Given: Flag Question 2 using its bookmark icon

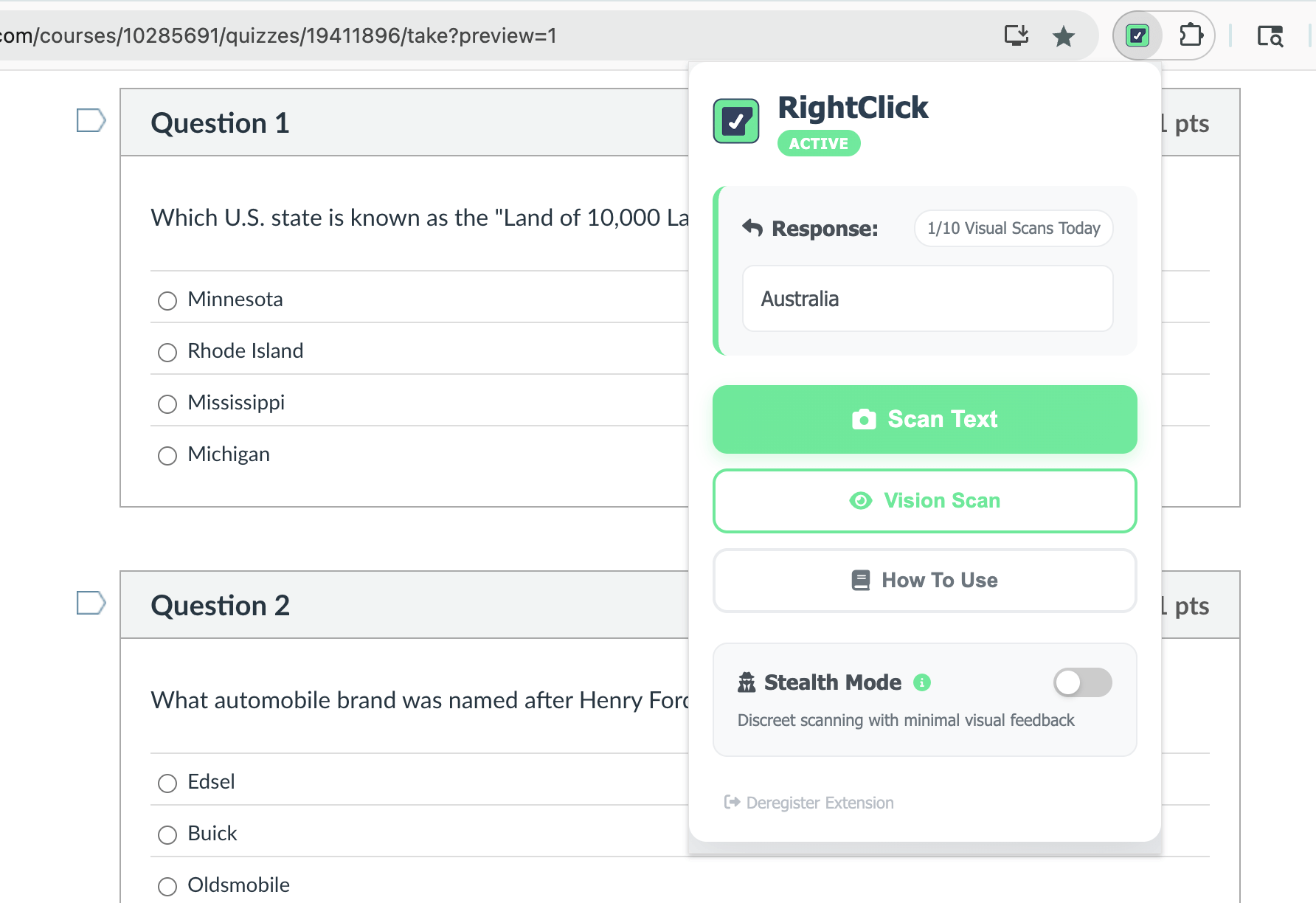Looking at the screenshot, I should pyautogui.click(x=90, y=603).
